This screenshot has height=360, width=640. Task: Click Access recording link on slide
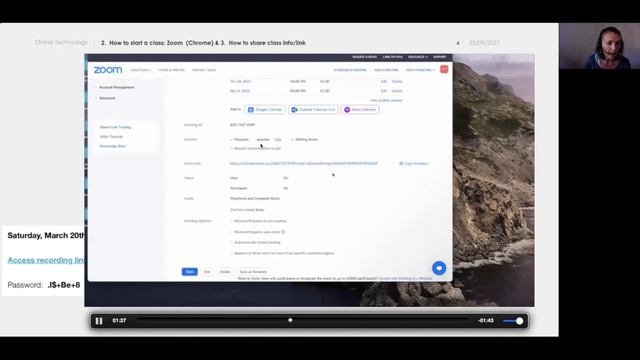point(46,260)
